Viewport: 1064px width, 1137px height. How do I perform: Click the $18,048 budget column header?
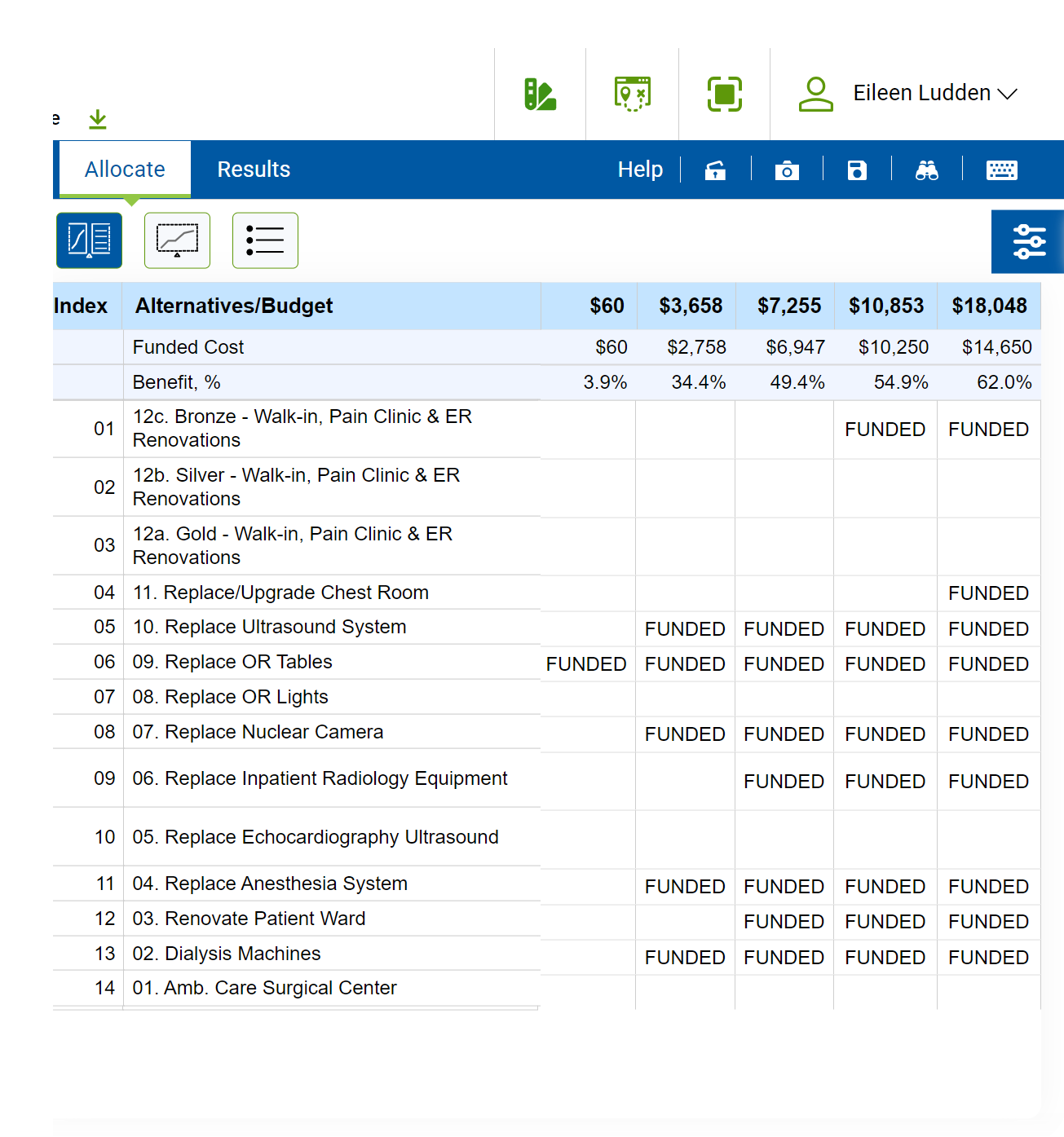coord(990,306)
